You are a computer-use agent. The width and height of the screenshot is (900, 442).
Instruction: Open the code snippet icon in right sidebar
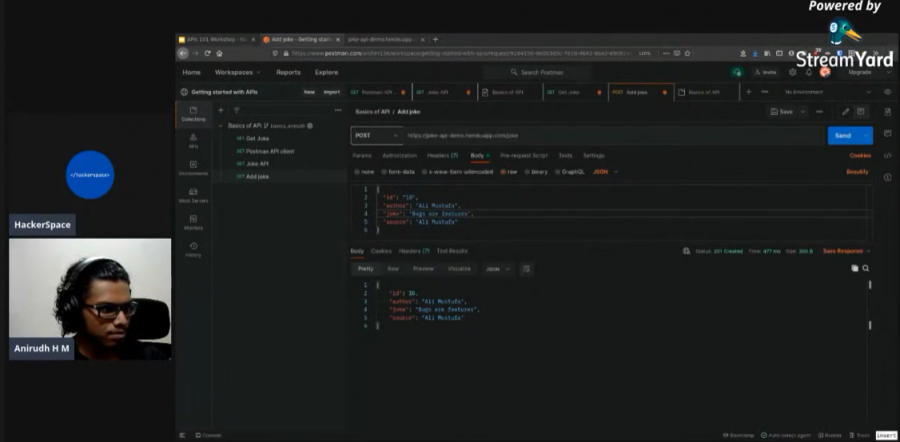coord(887,155)
